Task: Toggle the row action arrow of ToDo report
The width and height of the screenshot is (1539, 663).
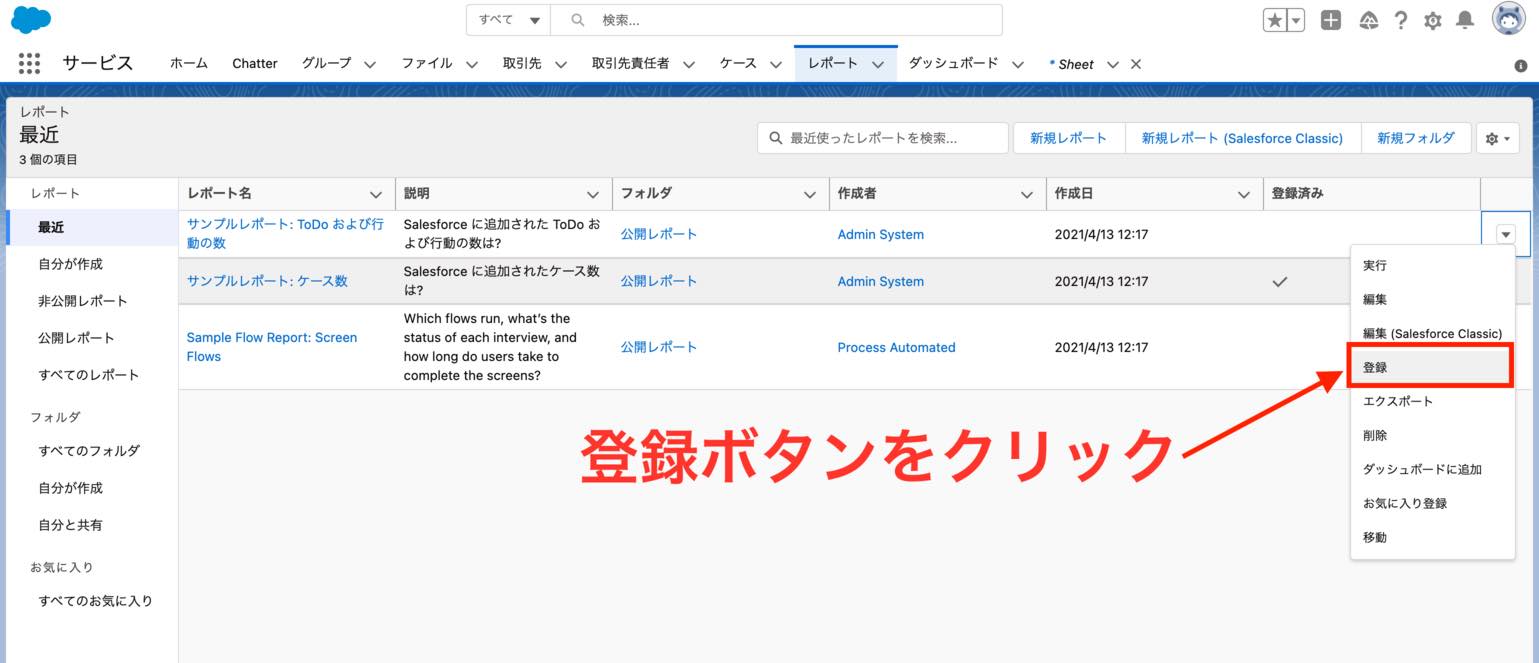Action: coord(1506,234)
